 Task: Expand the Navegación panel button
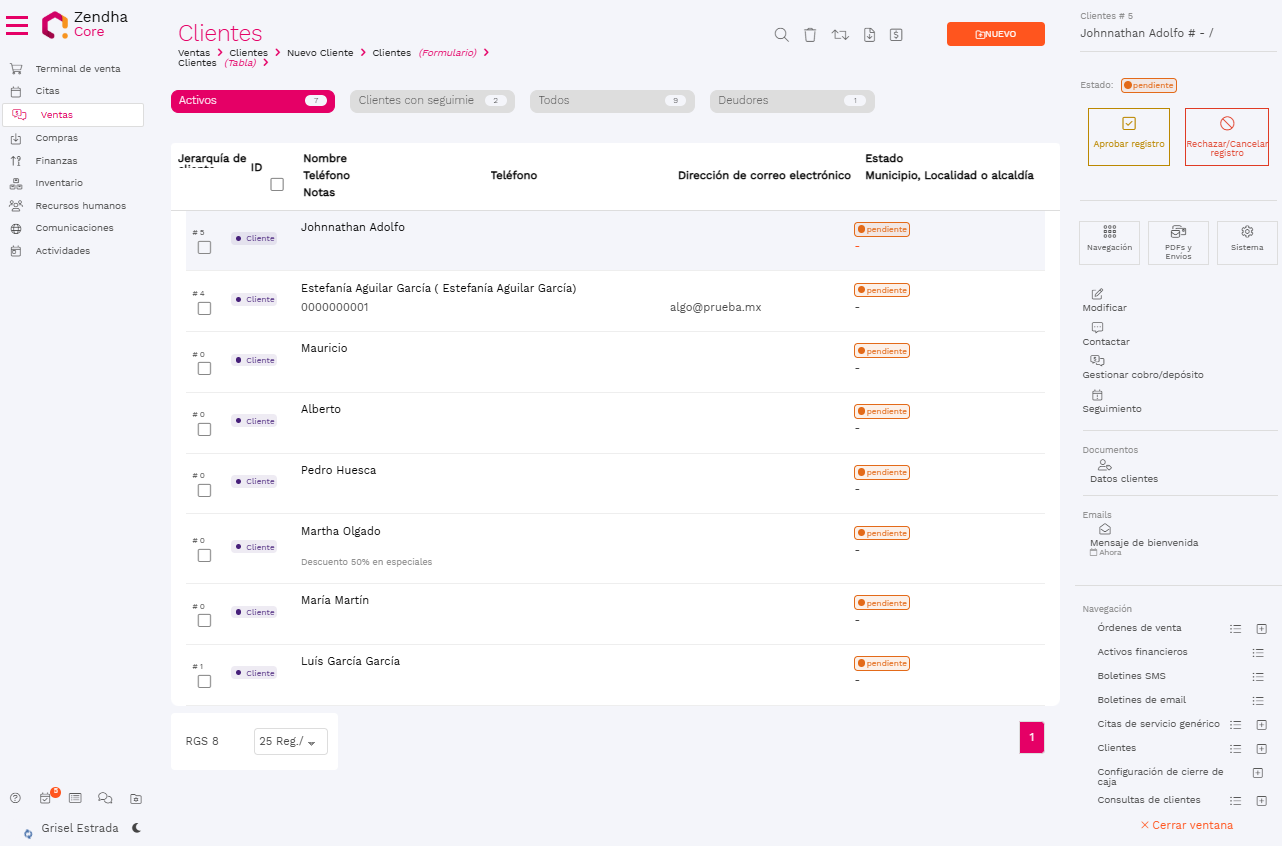tap(1109, 242)
